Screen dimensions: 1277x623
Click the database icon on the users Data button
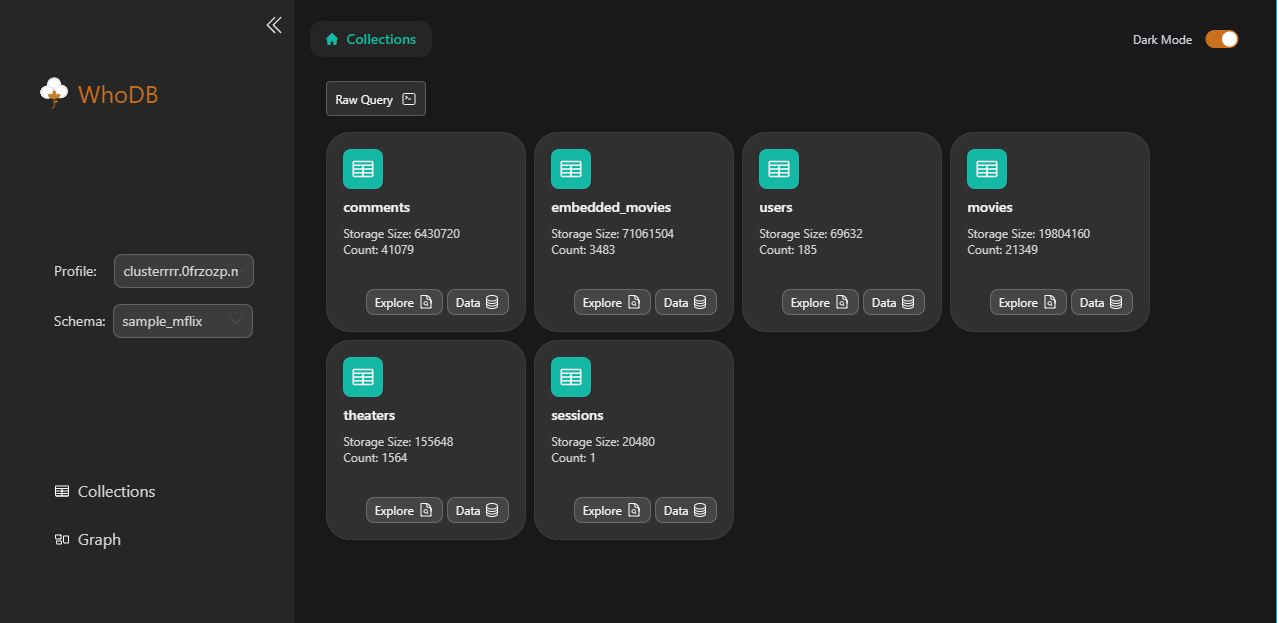point(907,301)
